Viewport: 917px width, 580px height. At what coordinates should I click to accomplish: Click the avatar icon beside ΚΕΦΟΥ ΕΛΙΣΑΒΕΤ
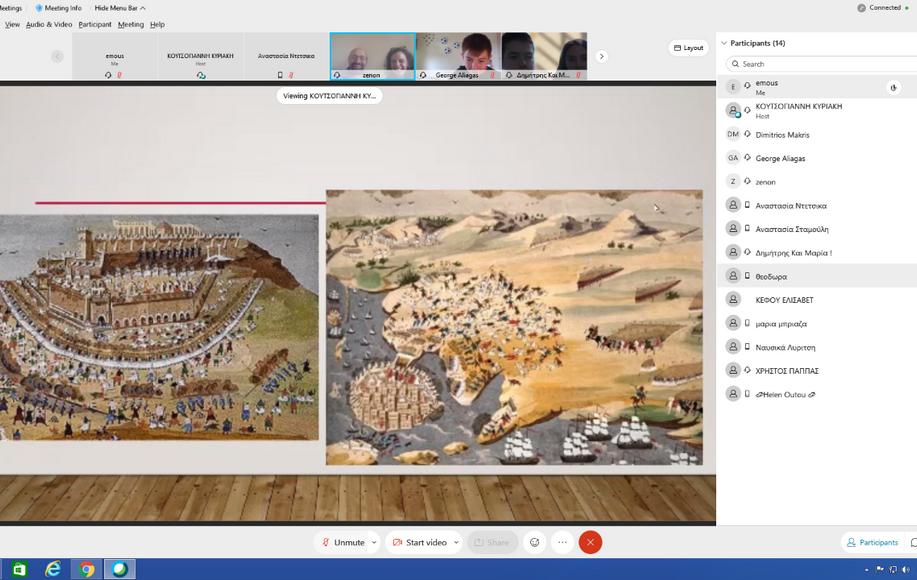pos(733,299)
